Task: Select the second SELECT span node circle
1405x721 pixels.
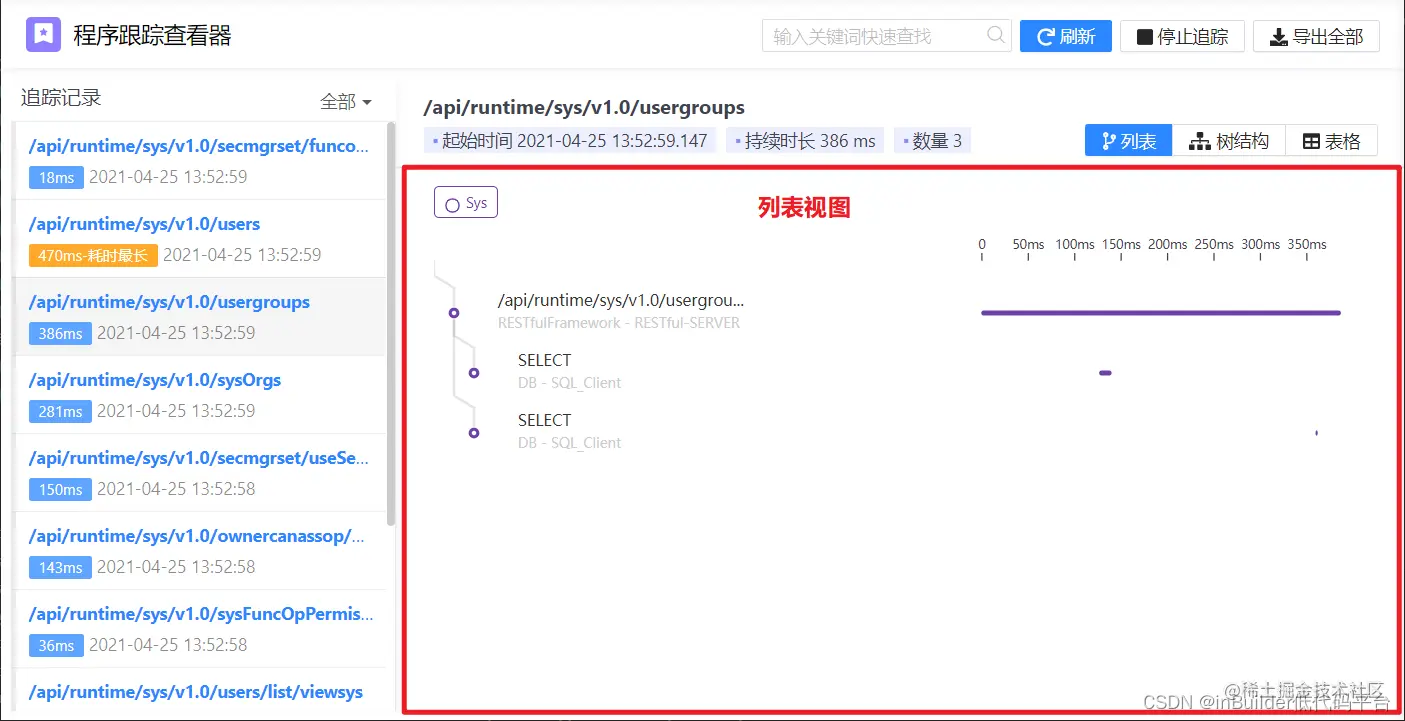Action: [474, 433]
